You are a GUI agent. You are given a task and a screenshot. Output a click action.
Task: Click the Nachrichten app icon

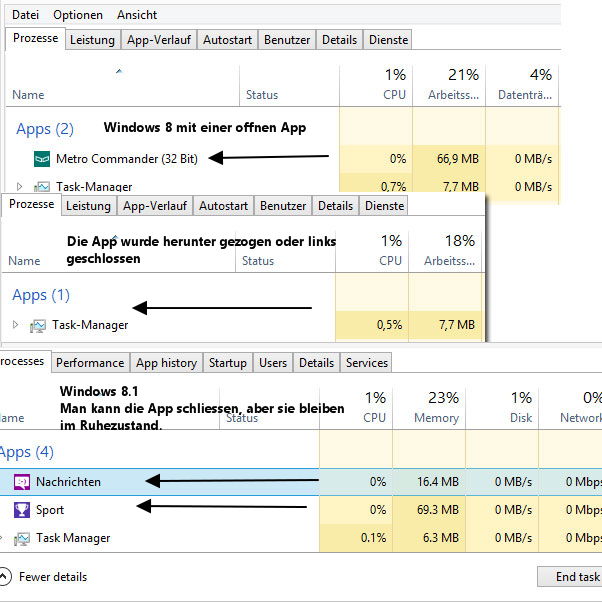click(22, 482)
